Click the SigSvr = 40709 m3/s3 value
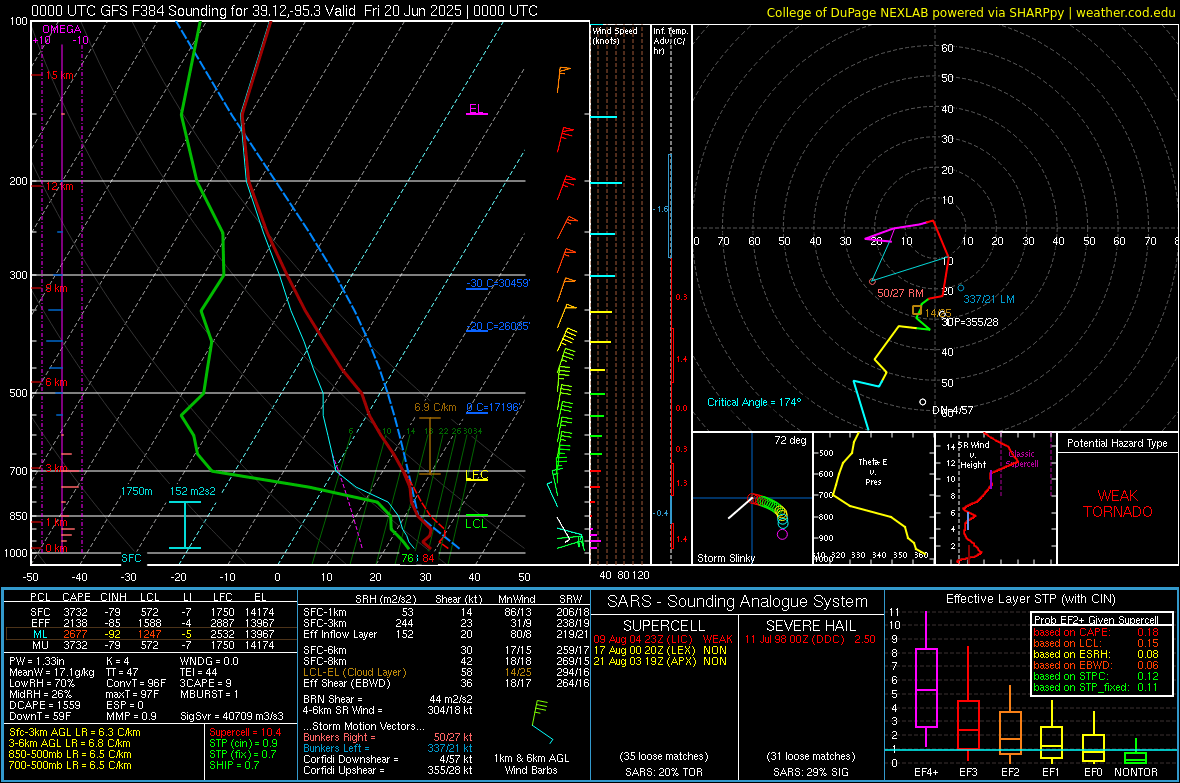 point(232,716)
